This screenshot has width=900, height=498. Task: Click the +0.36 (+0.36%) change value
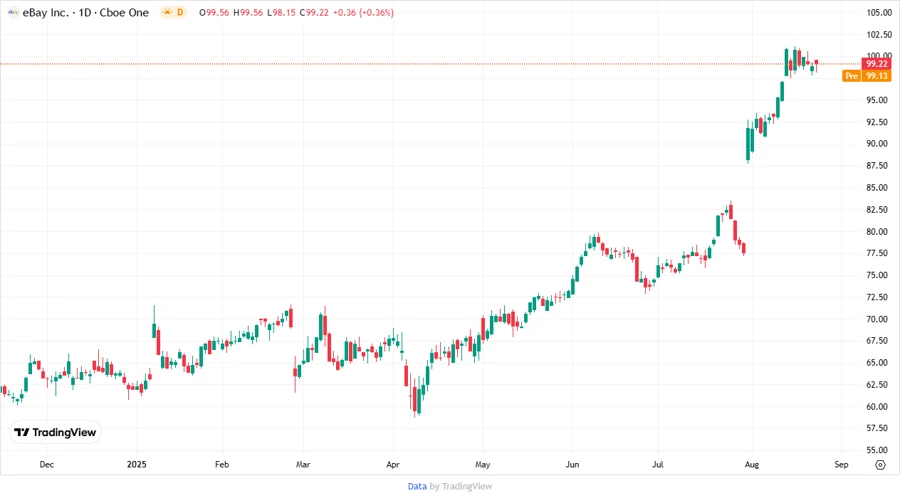pyautogui.click(x=363, y=13)
